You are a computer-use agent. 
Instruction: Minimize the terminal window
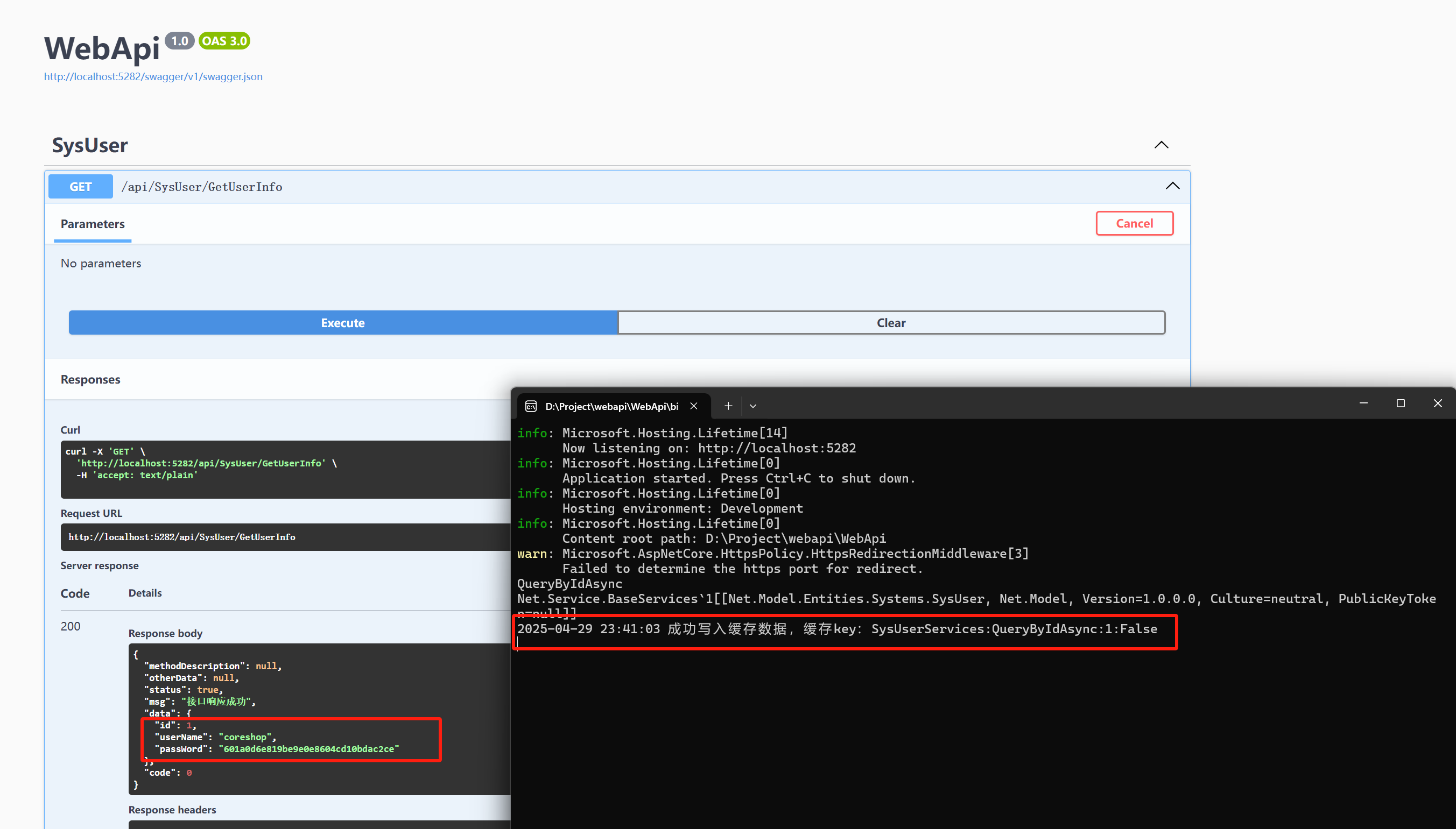pyautogui.click(x=1364, y=403)
